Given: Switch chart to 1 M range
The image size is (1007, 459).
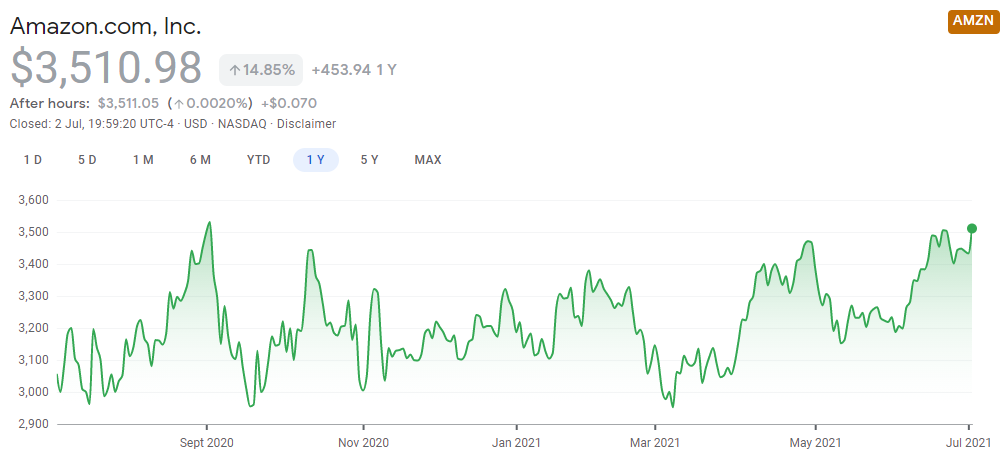Looking at the screenshot, I should pos(143,160).
